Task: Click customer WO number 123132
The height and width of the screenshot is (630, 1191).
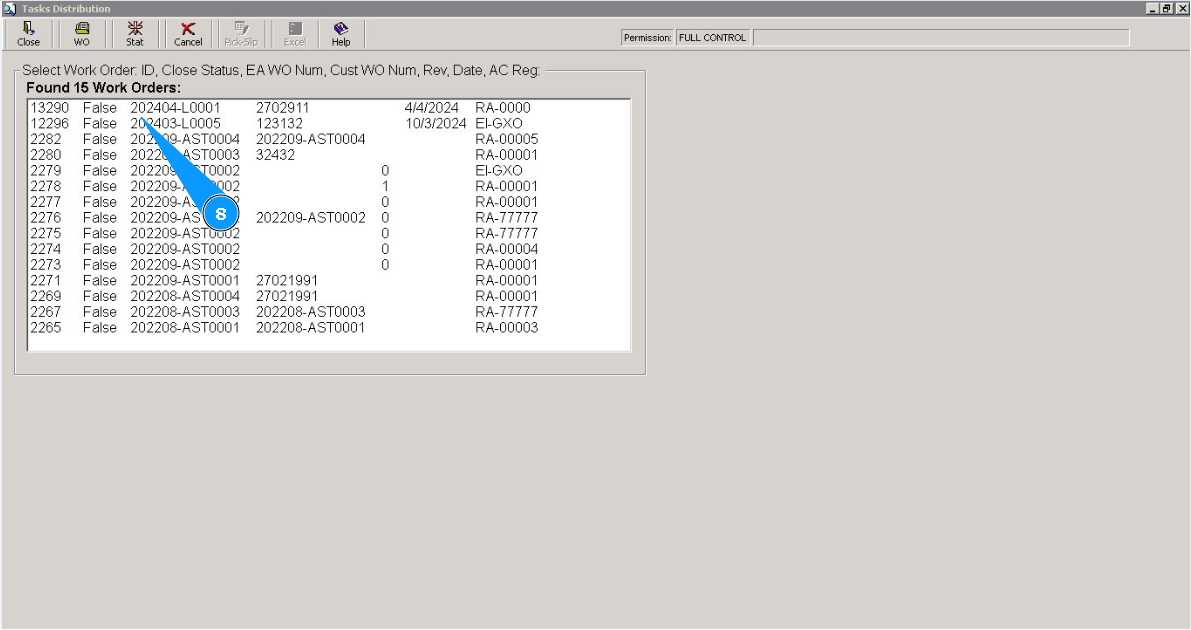Action: pyautogui.click(x=280, y=123)
